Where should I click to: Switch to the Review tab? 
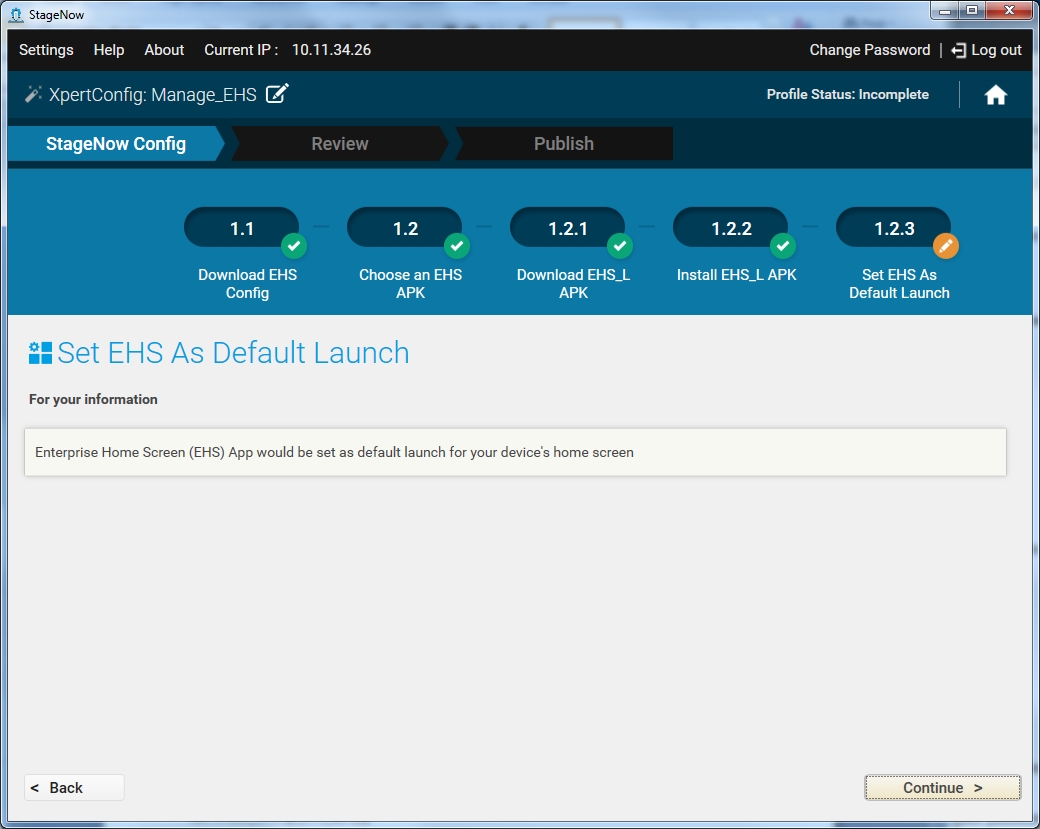point(340,144)
